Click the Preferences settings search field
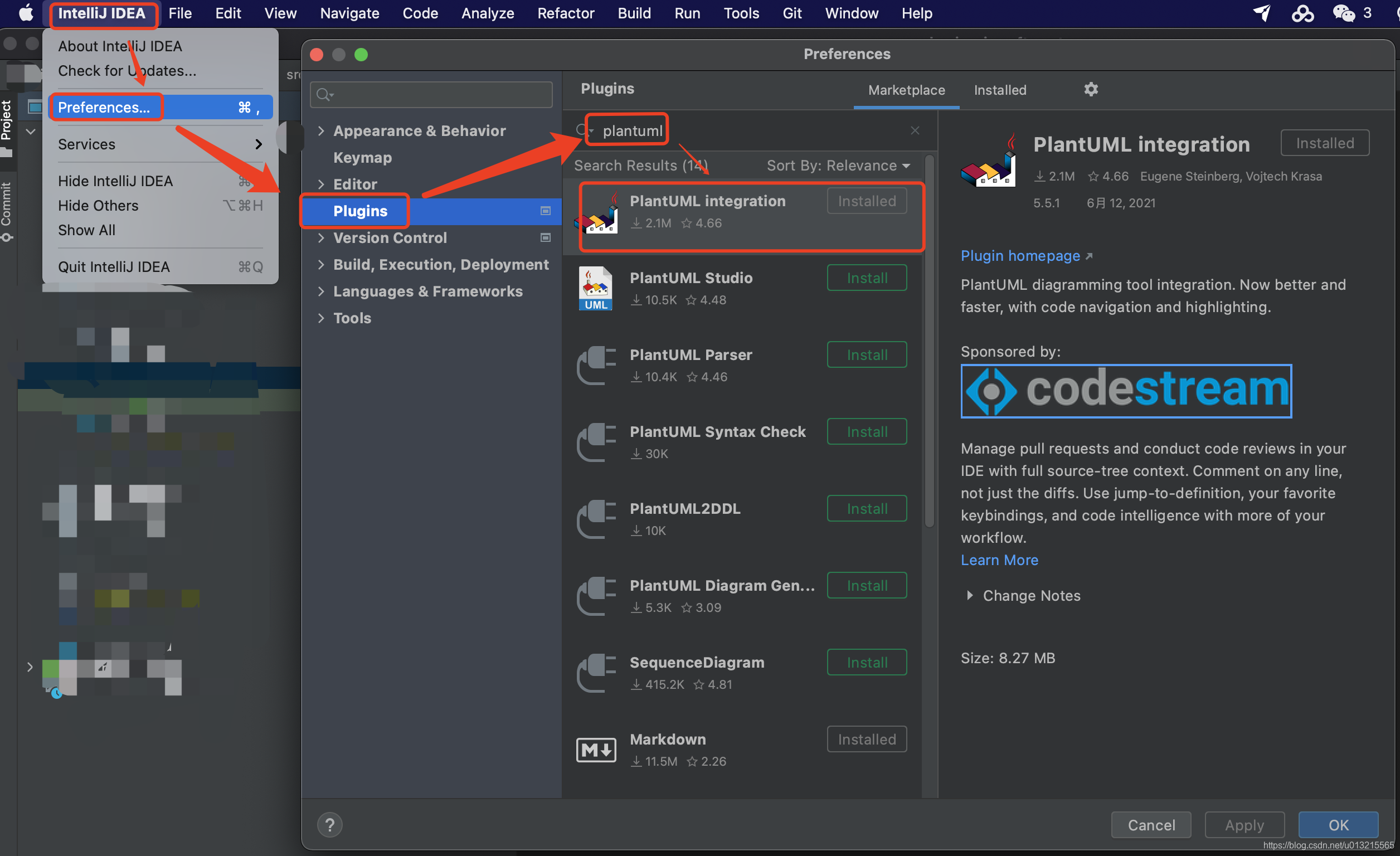Image resolution: width=1400 pixels, height=856 pixels. (x=437, y=94)
